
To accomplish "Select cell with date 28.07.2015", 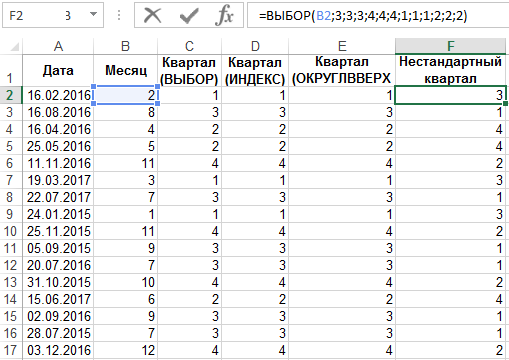I will click(58, 333).
